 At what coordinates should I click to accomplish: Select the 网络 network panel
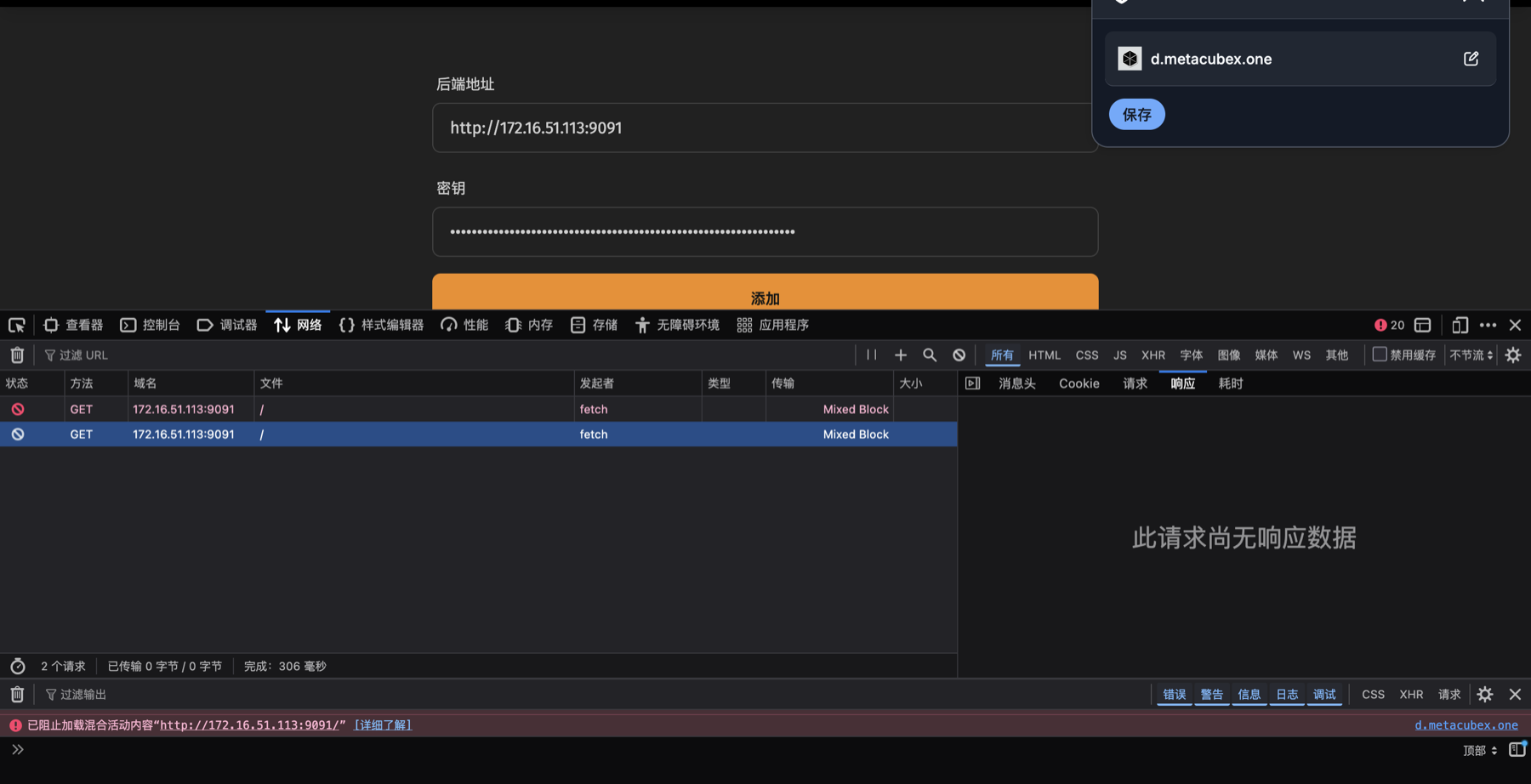point(298,325)
